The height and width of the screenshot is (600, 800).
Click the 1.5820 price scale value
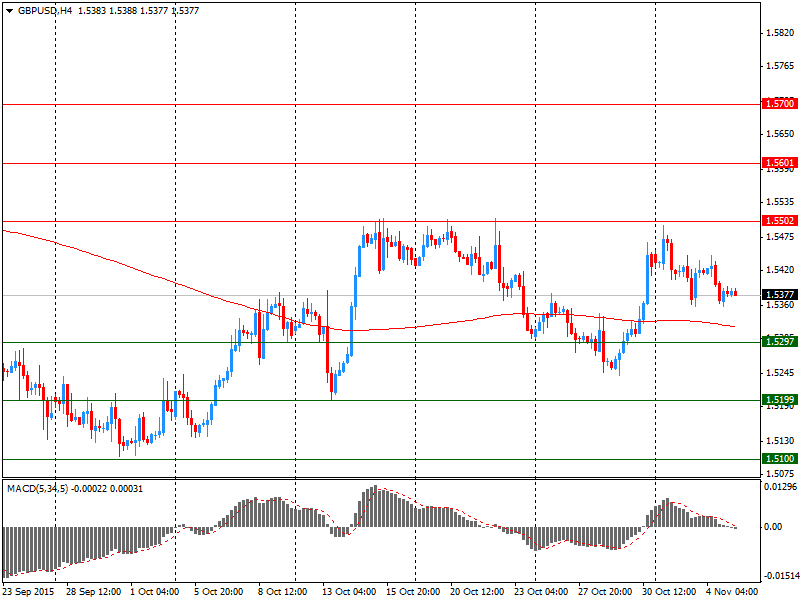coord(781,33)
